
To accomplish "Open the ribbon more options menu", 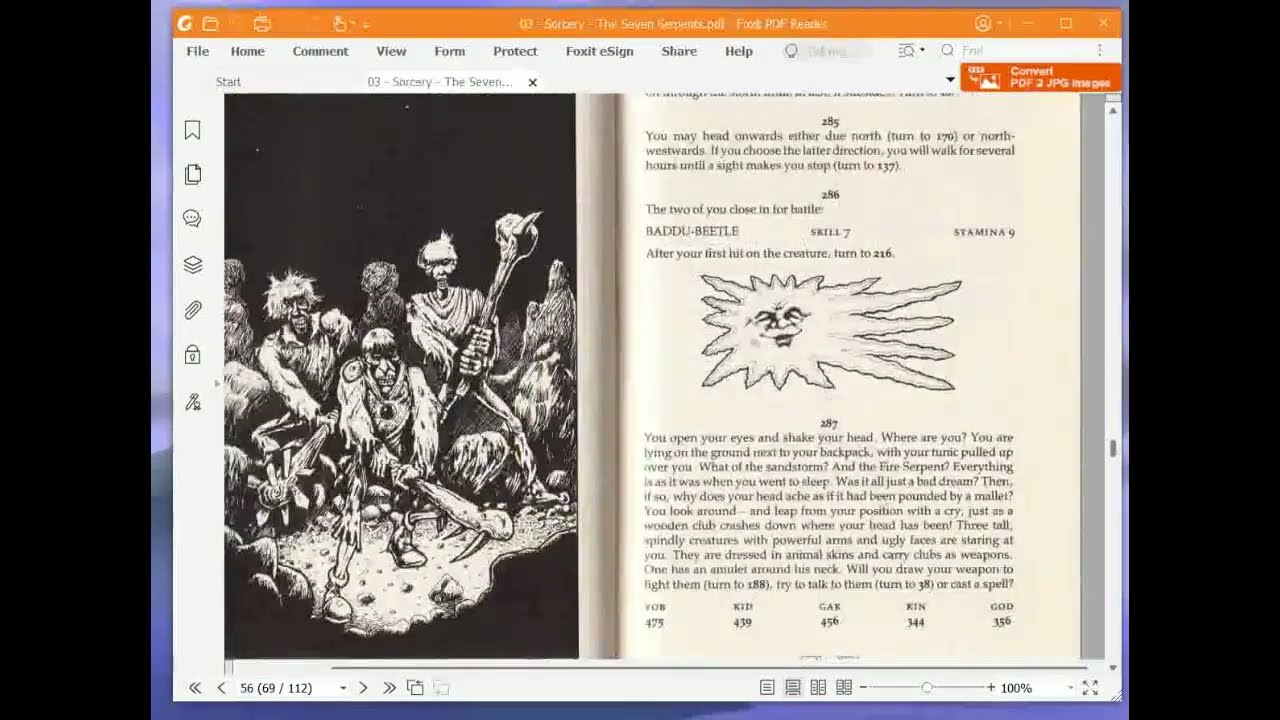I will pos(1100,50).
